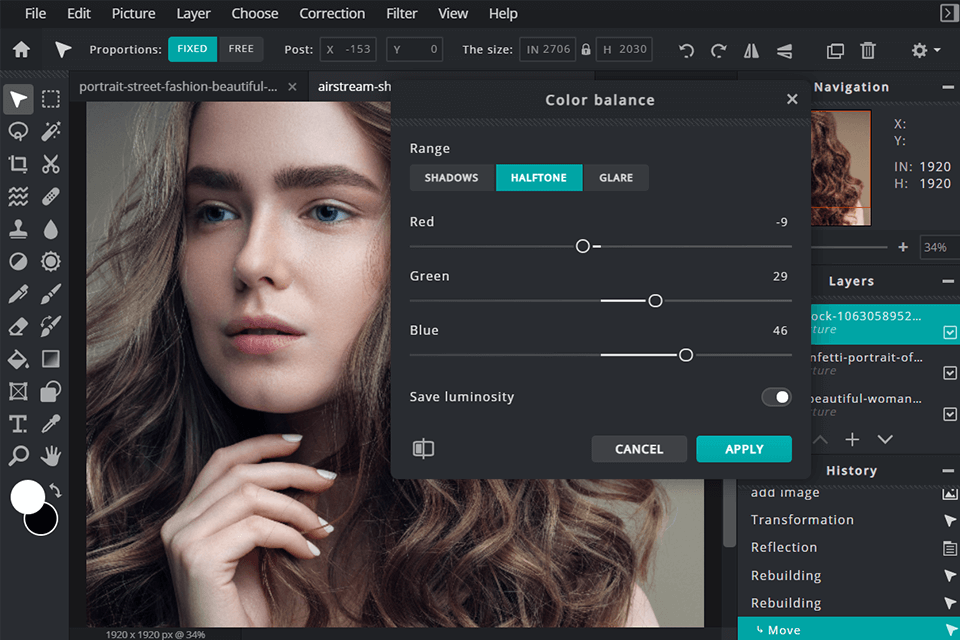Collapse the History panel
The image size is (960, 640).
pos(947,471)
